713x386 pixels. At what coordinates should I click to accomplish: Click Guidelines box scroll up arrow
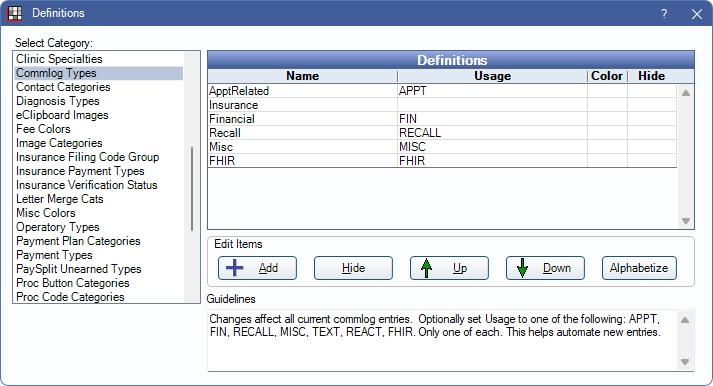pyautogui.click(x=685, y=320)
